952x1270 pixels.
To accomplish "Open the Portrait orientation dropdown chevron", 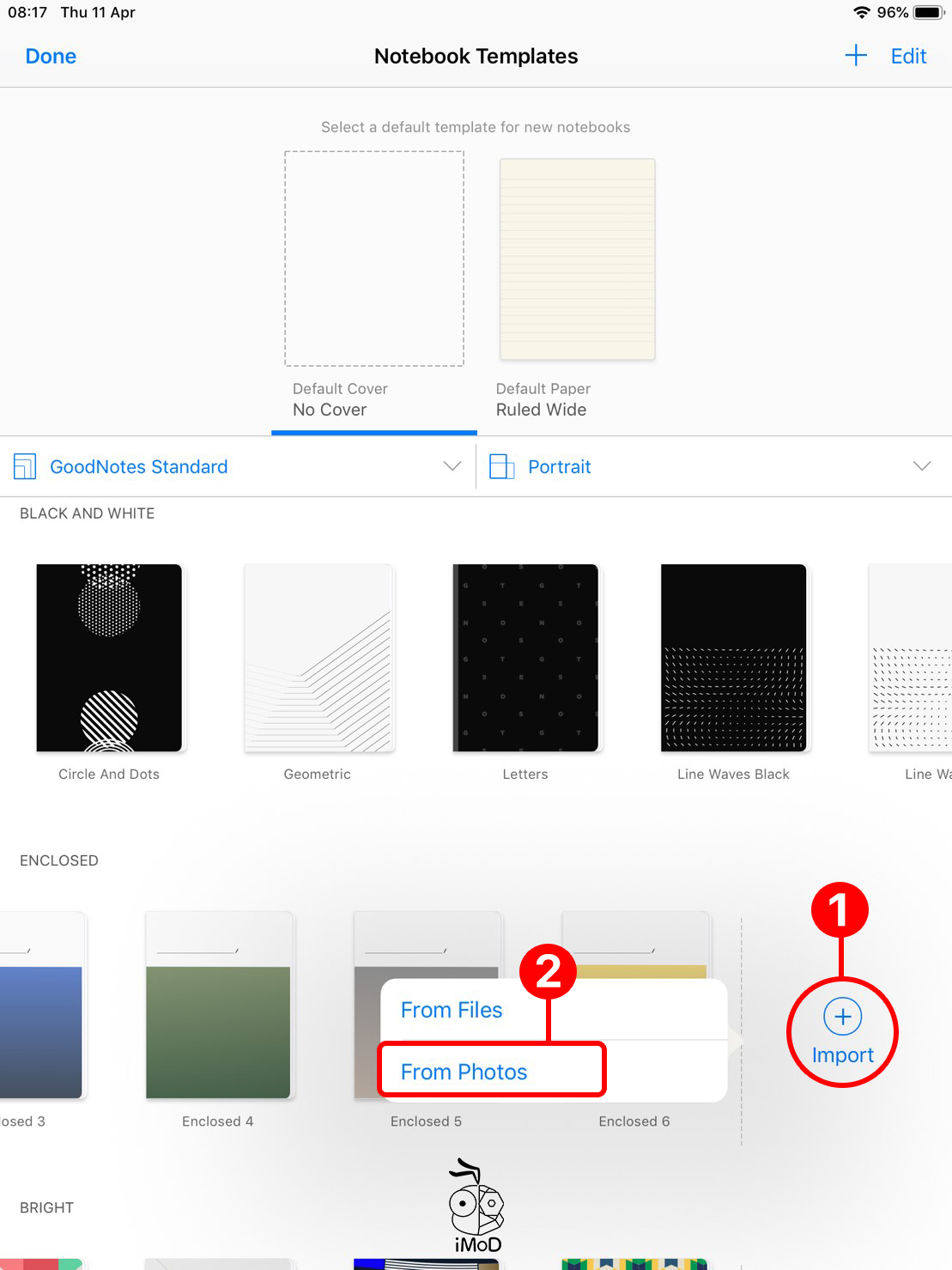I will [x=921, y=466].
